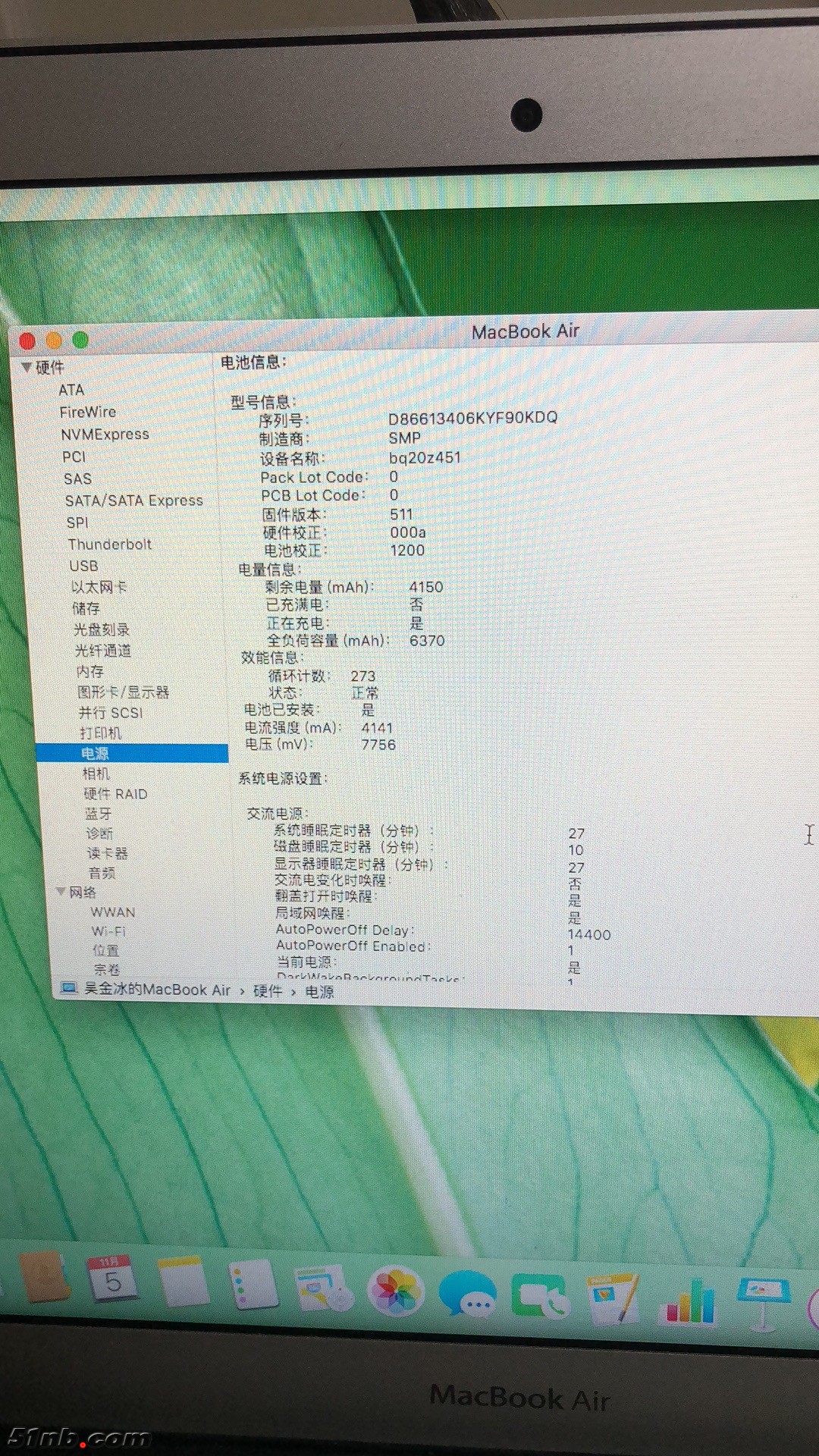Screen dimensions: 819x1456
Task: Launch Keynote from the dock
Action: click(763, 1300)
